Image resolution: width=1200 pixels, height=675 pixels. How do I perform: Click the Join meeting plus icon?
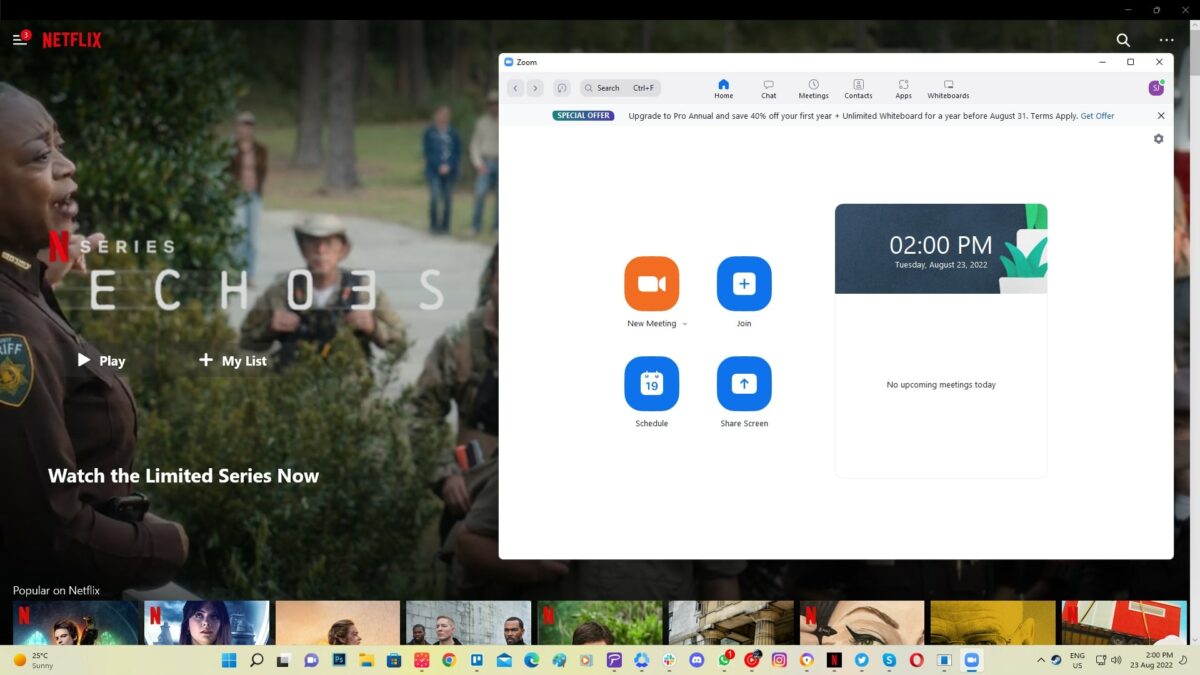pos(744,284)
